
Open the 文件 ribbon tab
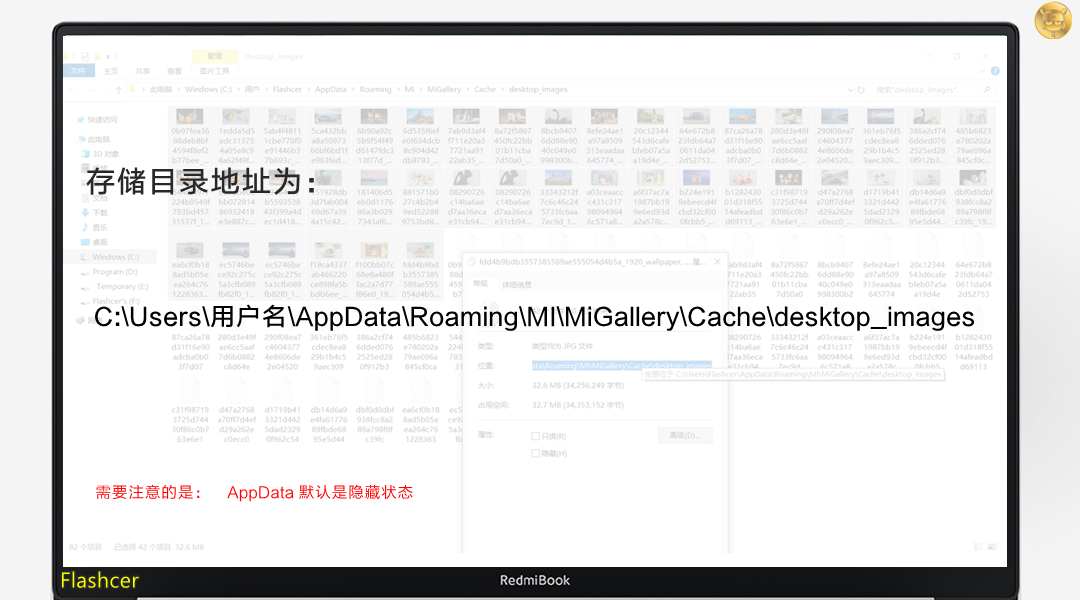[79, 71]
